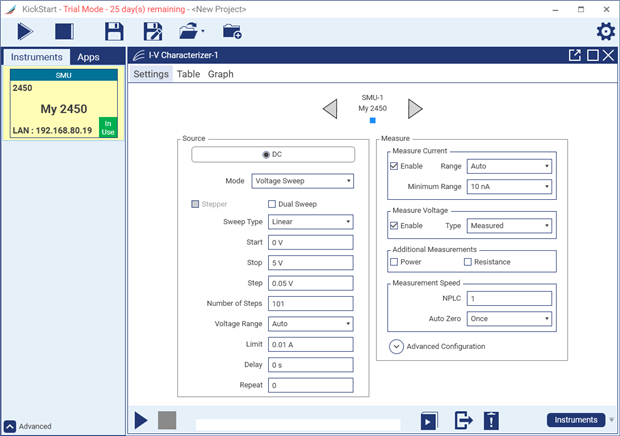
Task: Toggle the Power additional measurement checkbox
Action: click(394, 262)
